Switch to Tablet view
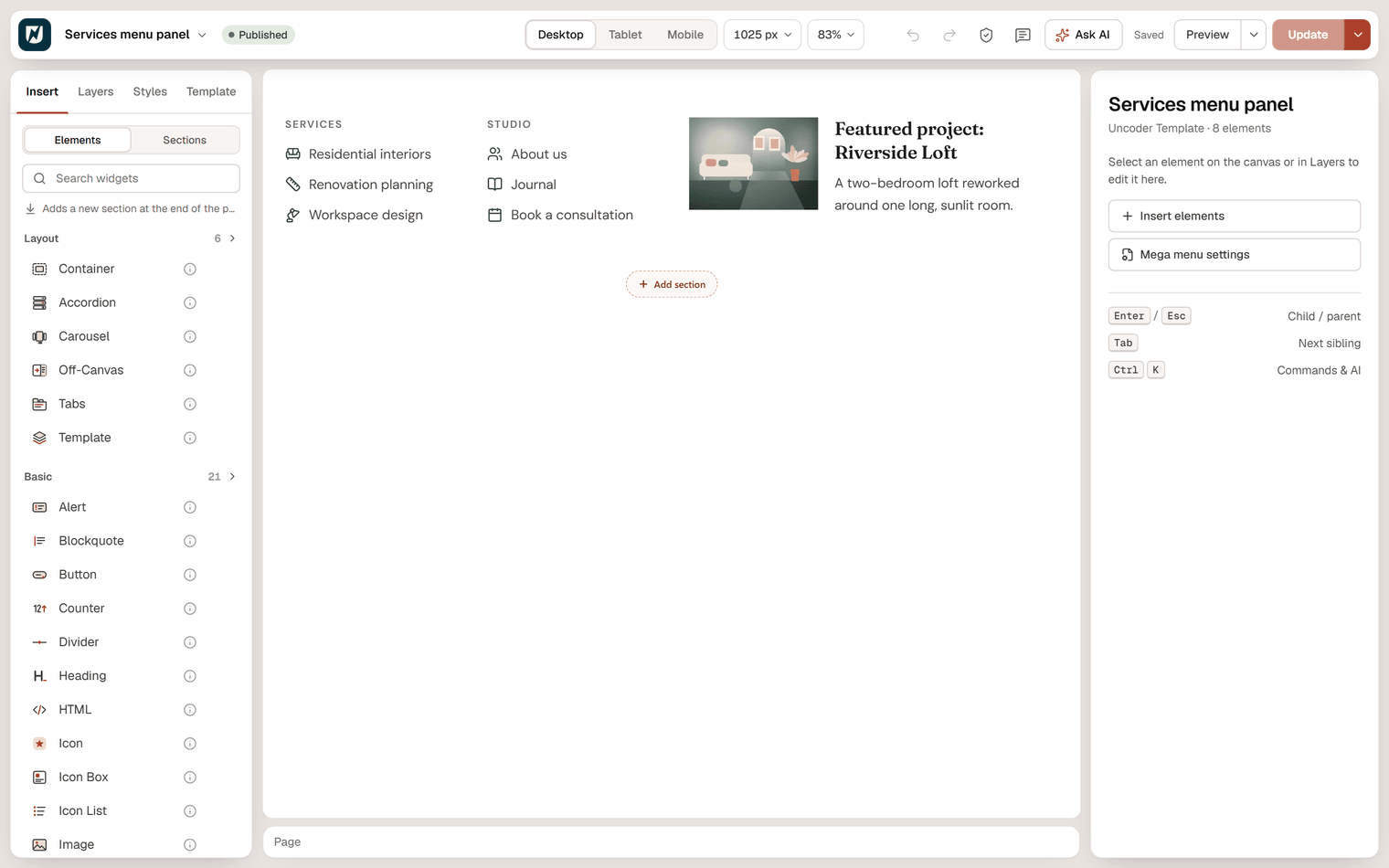Image resolution: width=1389 pixels, height=868 pixels. pos(625,35)
